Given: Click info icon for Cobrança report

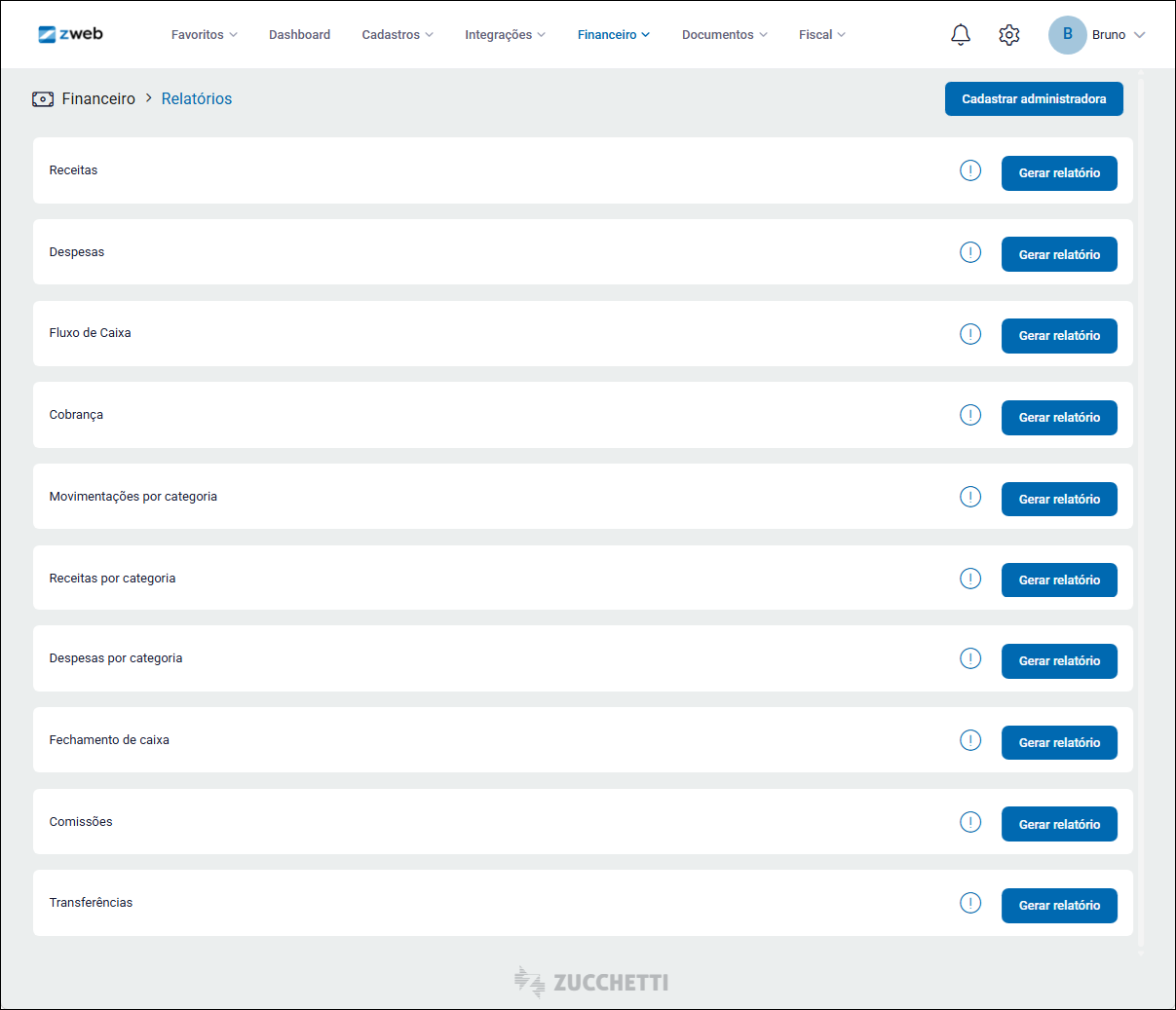Looking at the screenshot, I should coord(969,415).
